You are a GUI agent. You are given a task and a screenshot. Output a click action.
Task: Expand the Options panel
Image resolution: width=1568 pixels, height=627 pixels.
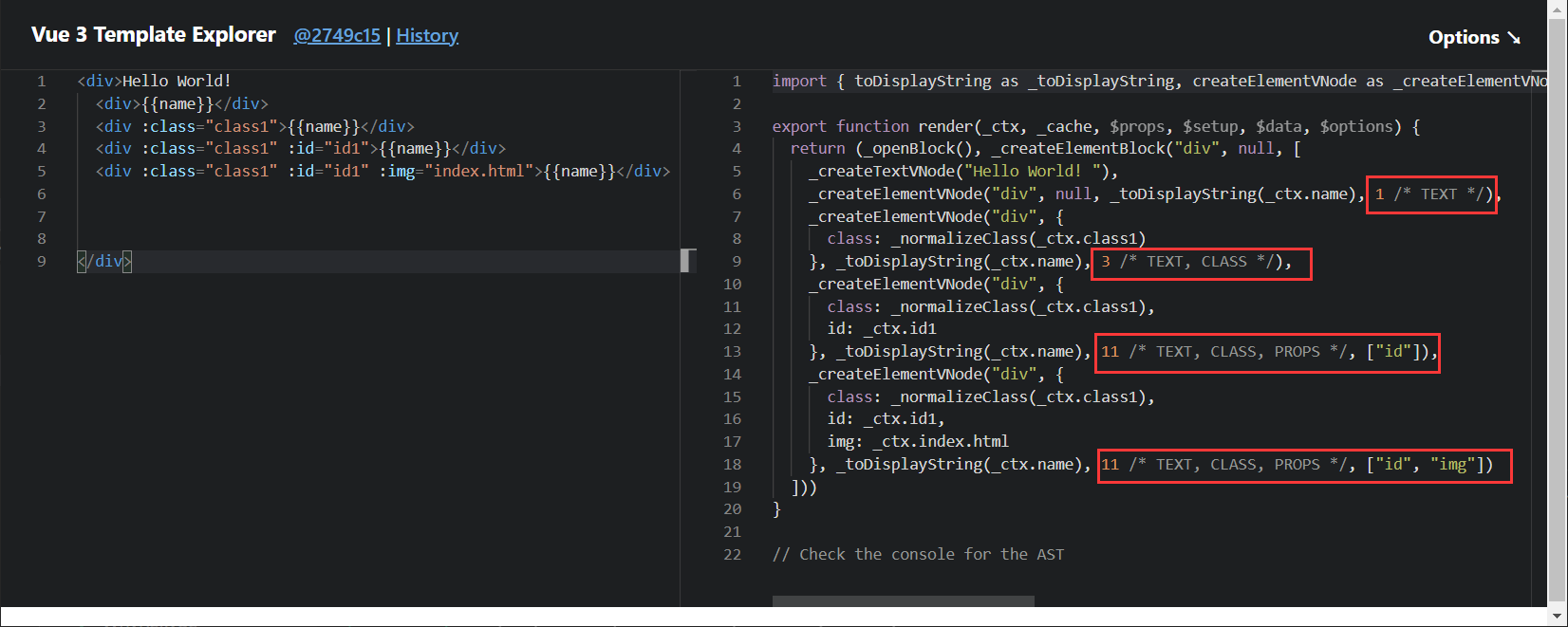pyautogui.click(x=1474, y=37)
